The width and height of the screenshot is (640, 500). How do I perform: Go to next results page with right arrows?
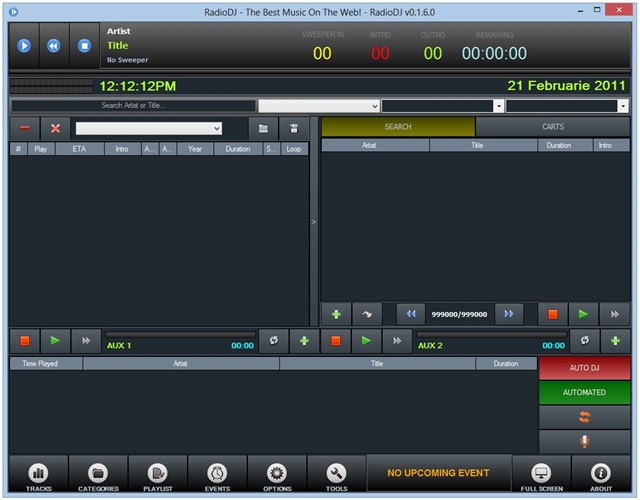(x=509, y=314)
